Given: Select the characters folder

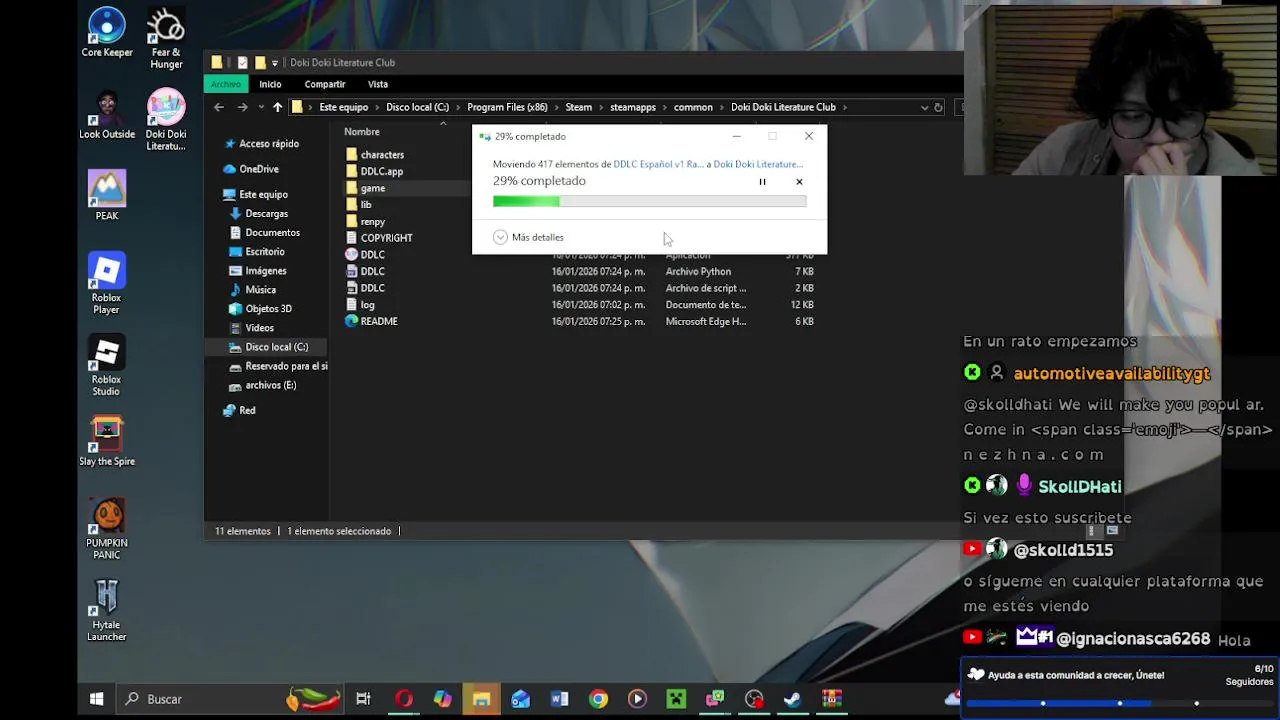Looking at the screenshot, I should tap(382, 155).
